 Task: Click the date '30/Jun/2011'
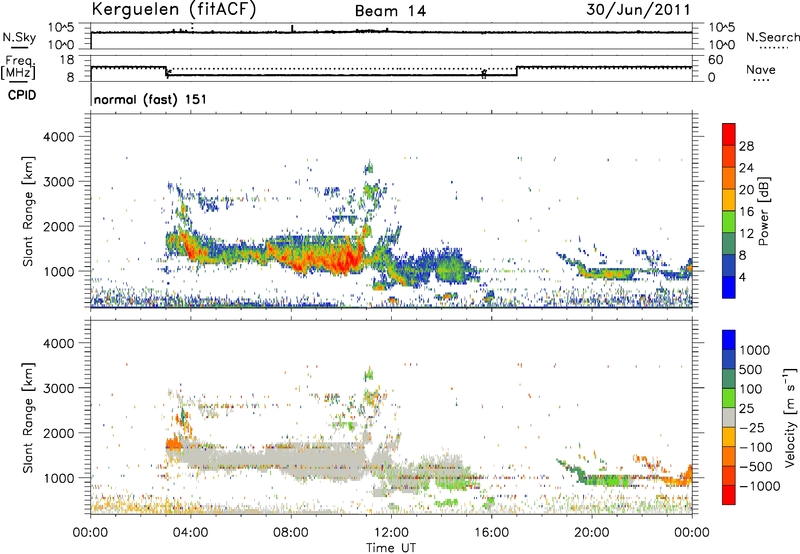tap(638, 10)
